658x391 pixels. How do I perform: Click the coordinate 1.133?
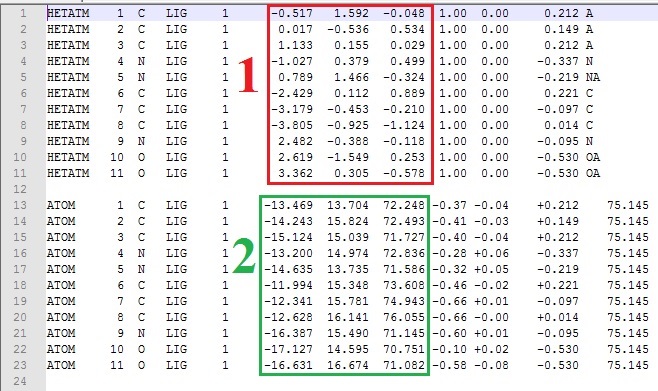click(x=295, y=45)
